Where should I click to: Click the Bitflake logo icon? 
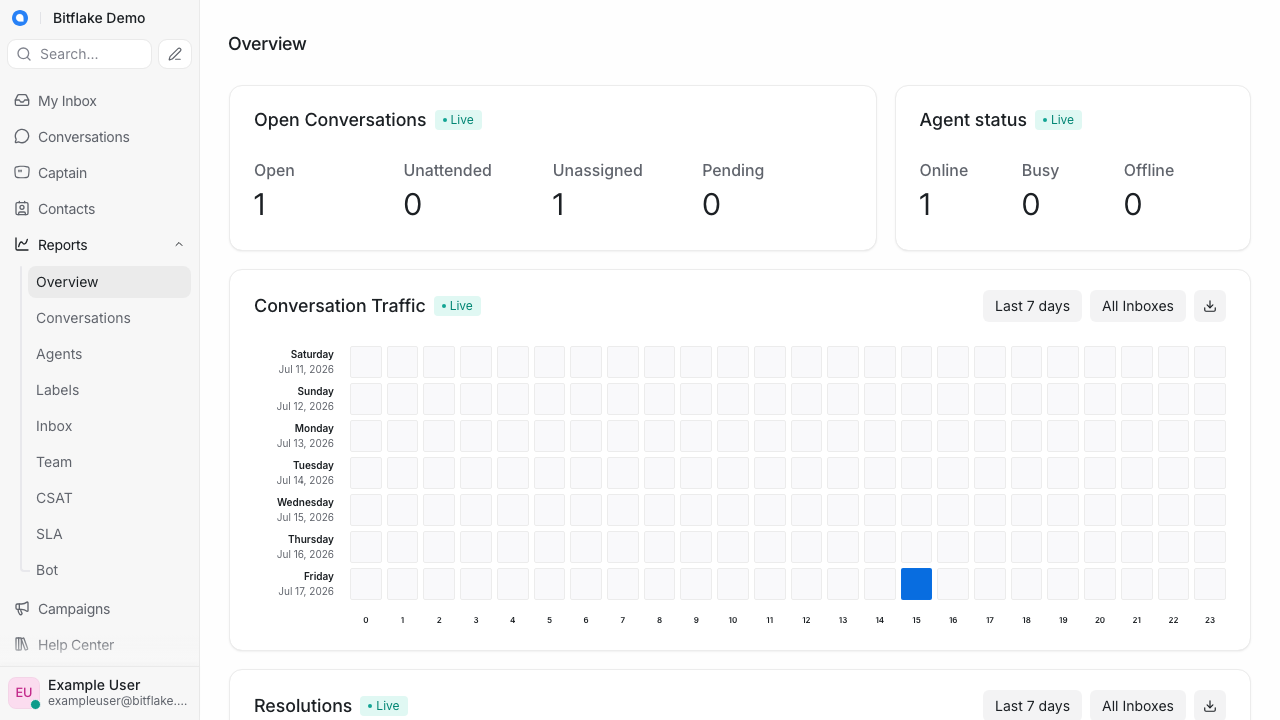coord(20,18)
